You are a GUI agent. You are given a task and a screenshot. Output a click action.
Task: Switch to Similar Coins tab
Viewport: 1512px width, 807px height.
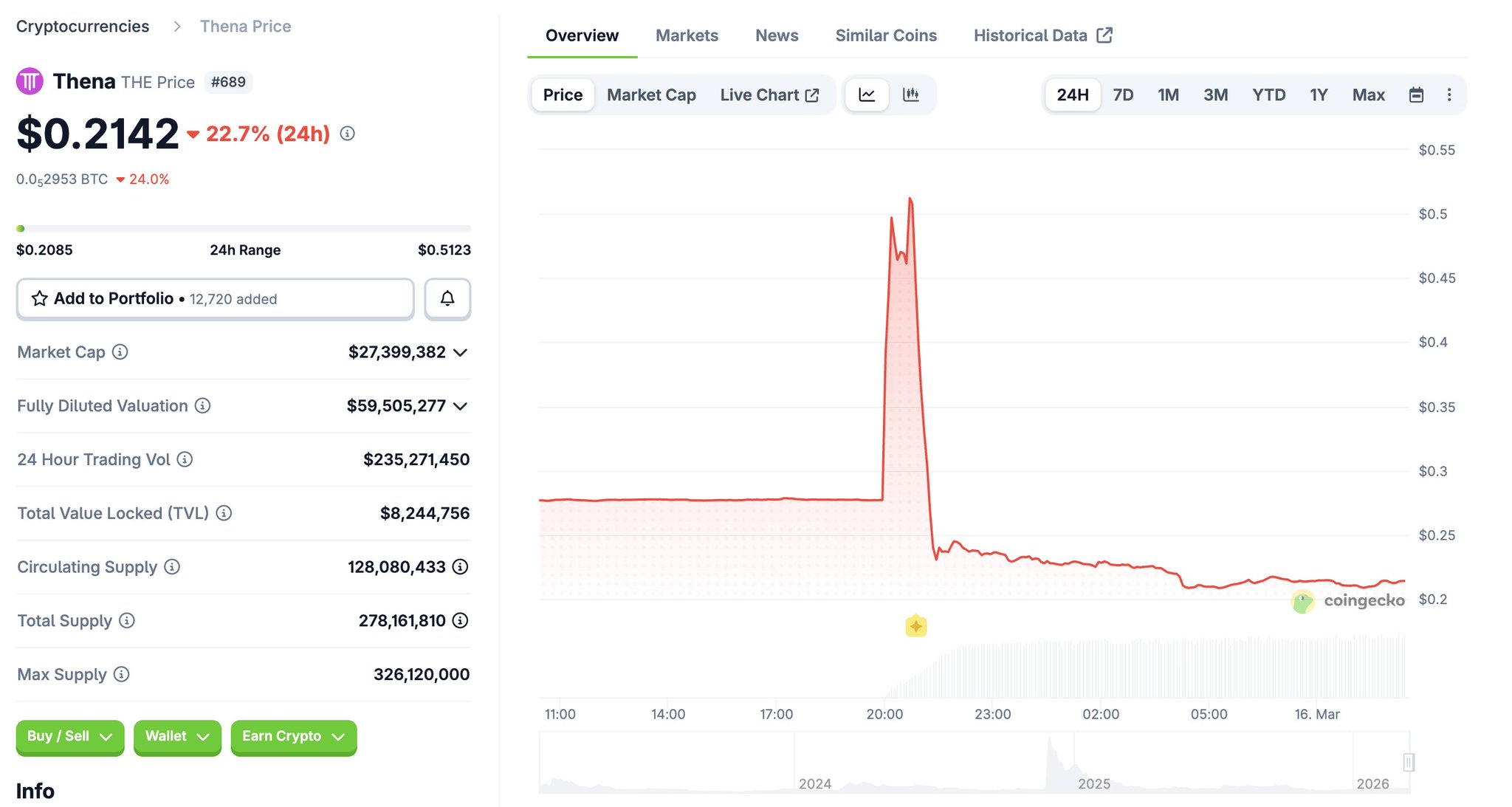pyautogui.click(x=886, y=35)
